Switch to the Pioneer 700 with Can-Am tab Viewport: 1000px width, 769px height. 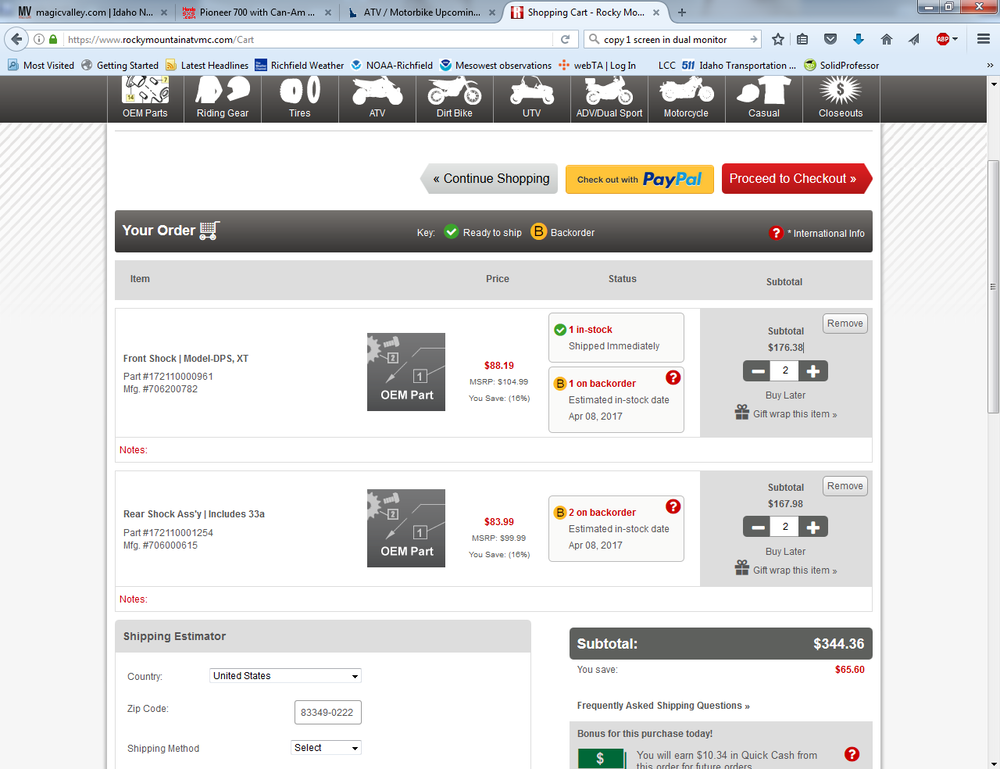[256, 12]
